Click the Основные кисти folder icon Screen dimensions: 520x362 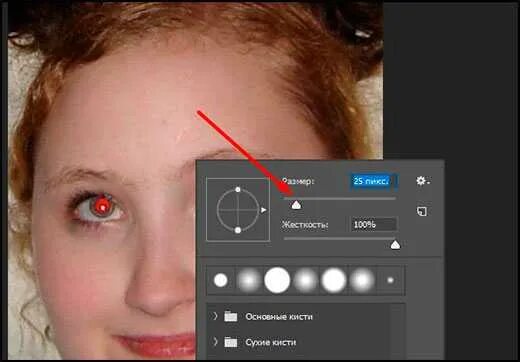point(231,316)
